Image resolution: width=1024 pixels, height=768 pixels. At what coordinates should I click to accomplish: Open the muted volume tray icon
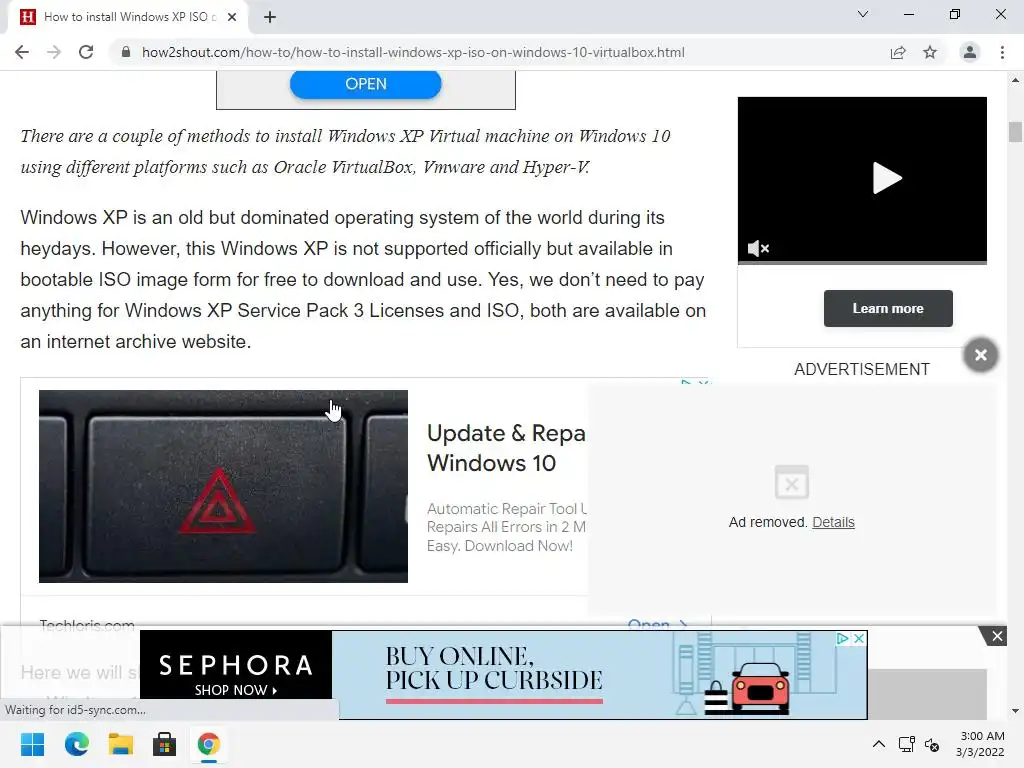(932, 744)
